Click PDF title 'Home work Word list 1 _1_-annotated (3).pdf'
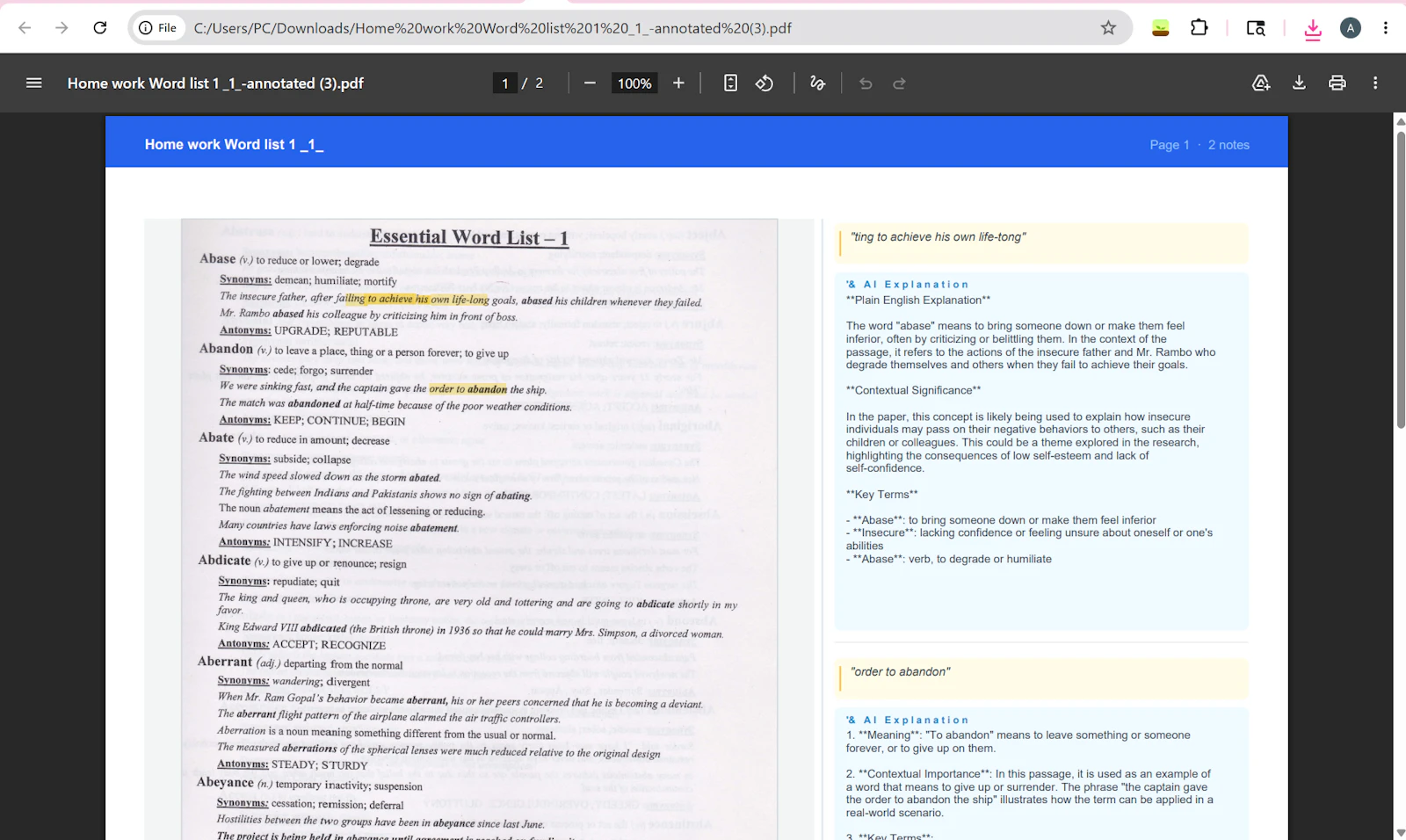This screenshot has width=1406, height=840. pyautogui.click(x=215, y=83)
